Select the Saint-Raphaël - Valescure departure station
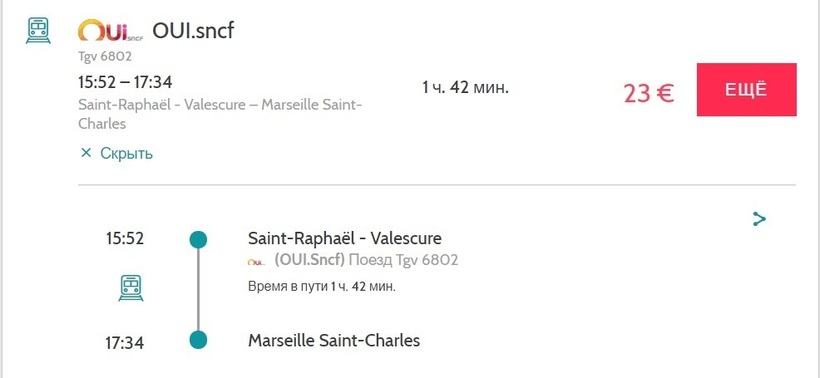This screenshot has height=378, width=820. click(x=345, y=238)
